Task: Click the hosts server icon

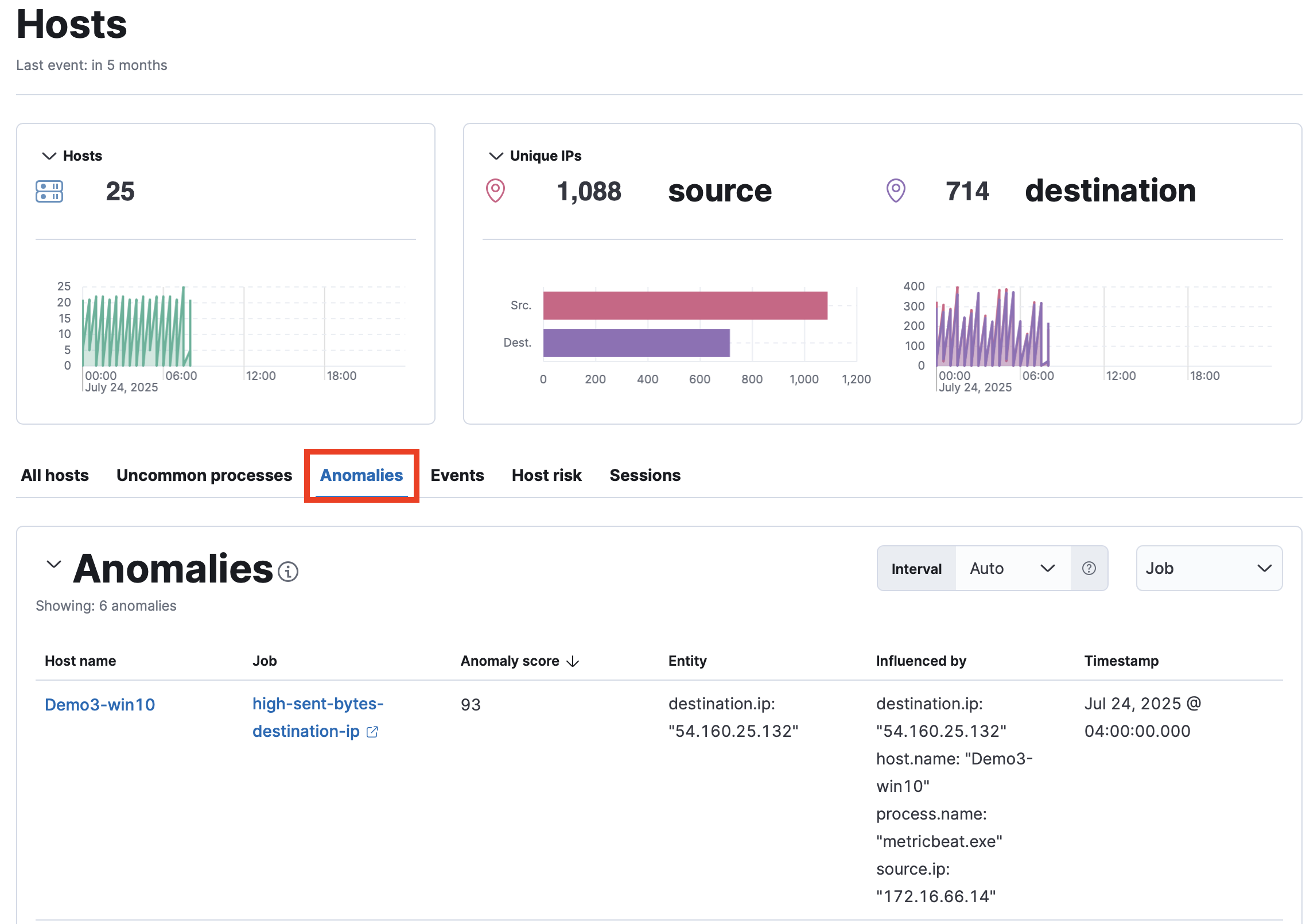Action: pyautogui.click(x=49, y=191)
